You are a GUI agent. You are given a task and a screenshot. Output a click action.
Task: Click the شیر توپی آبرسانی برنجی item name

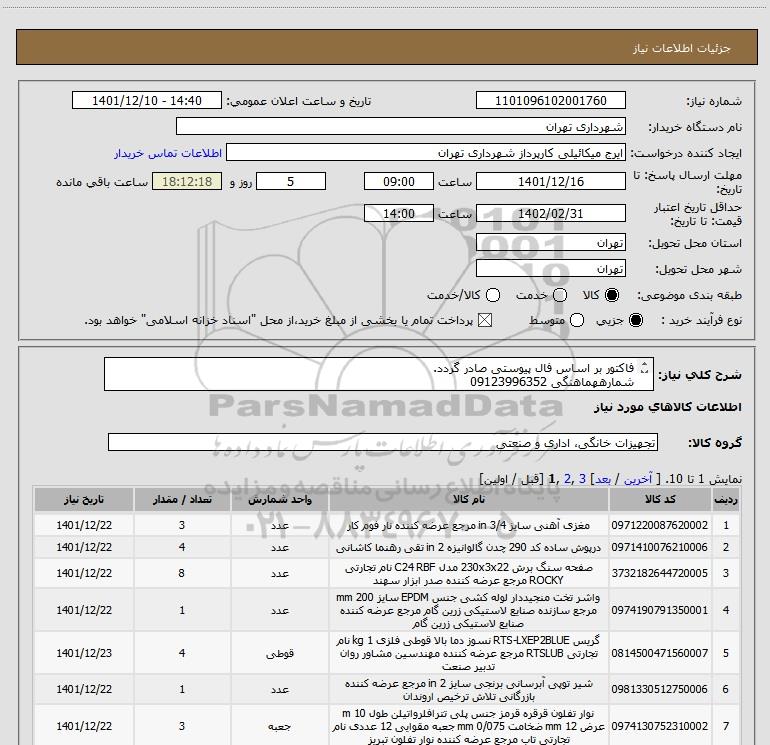(x=468, y=690)
